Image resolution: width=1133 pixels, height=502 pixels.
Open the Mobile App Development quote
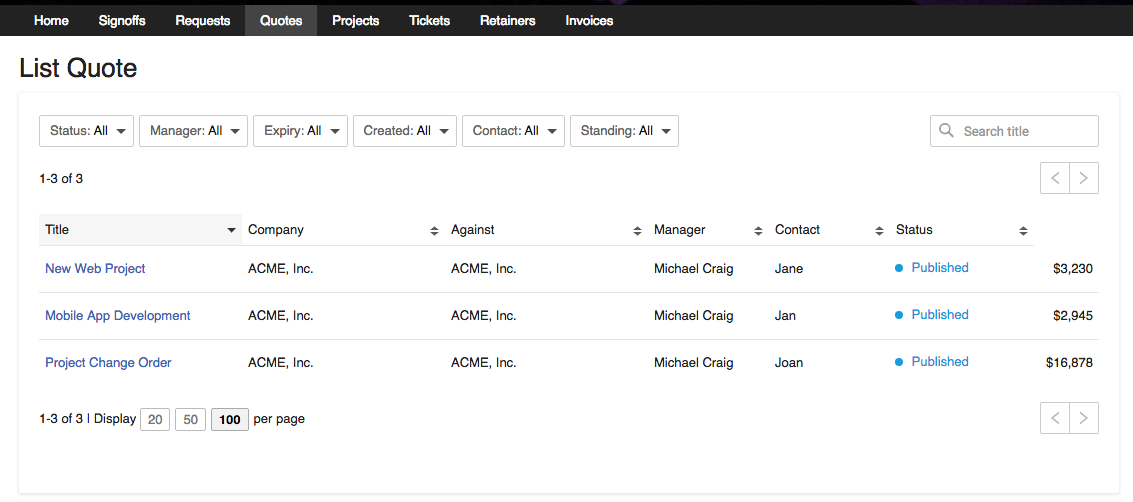point(117,315)
